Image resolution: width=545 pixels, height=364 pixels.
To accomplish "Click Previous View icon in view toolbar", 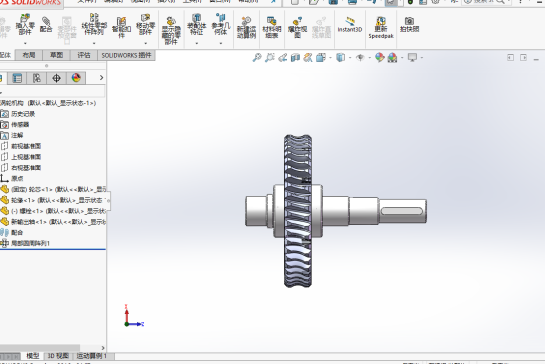I will point(283,57).
